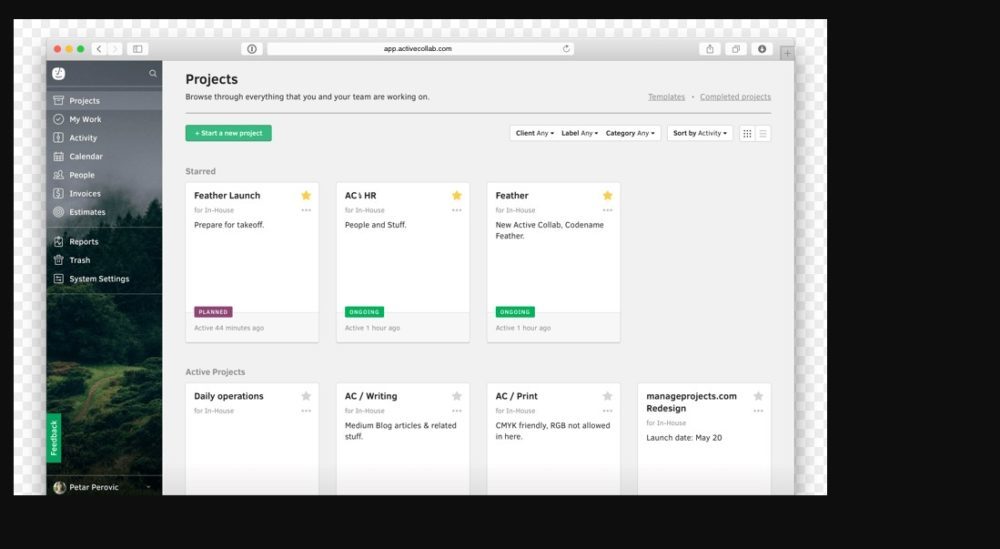Open the Completed projects link
Screen dimensions: 1000x549
735,97
